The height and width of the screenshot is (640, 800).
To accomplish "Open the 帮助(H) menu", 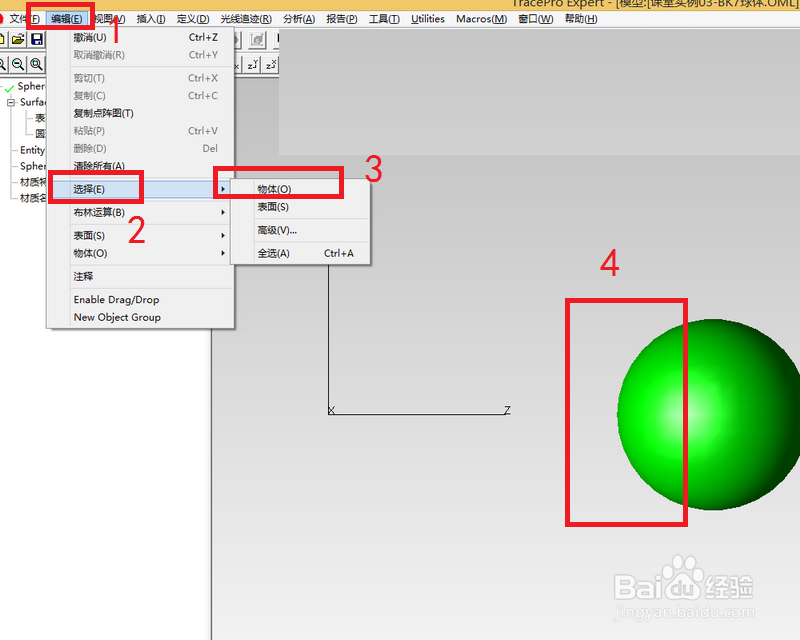I will (581, 19).
